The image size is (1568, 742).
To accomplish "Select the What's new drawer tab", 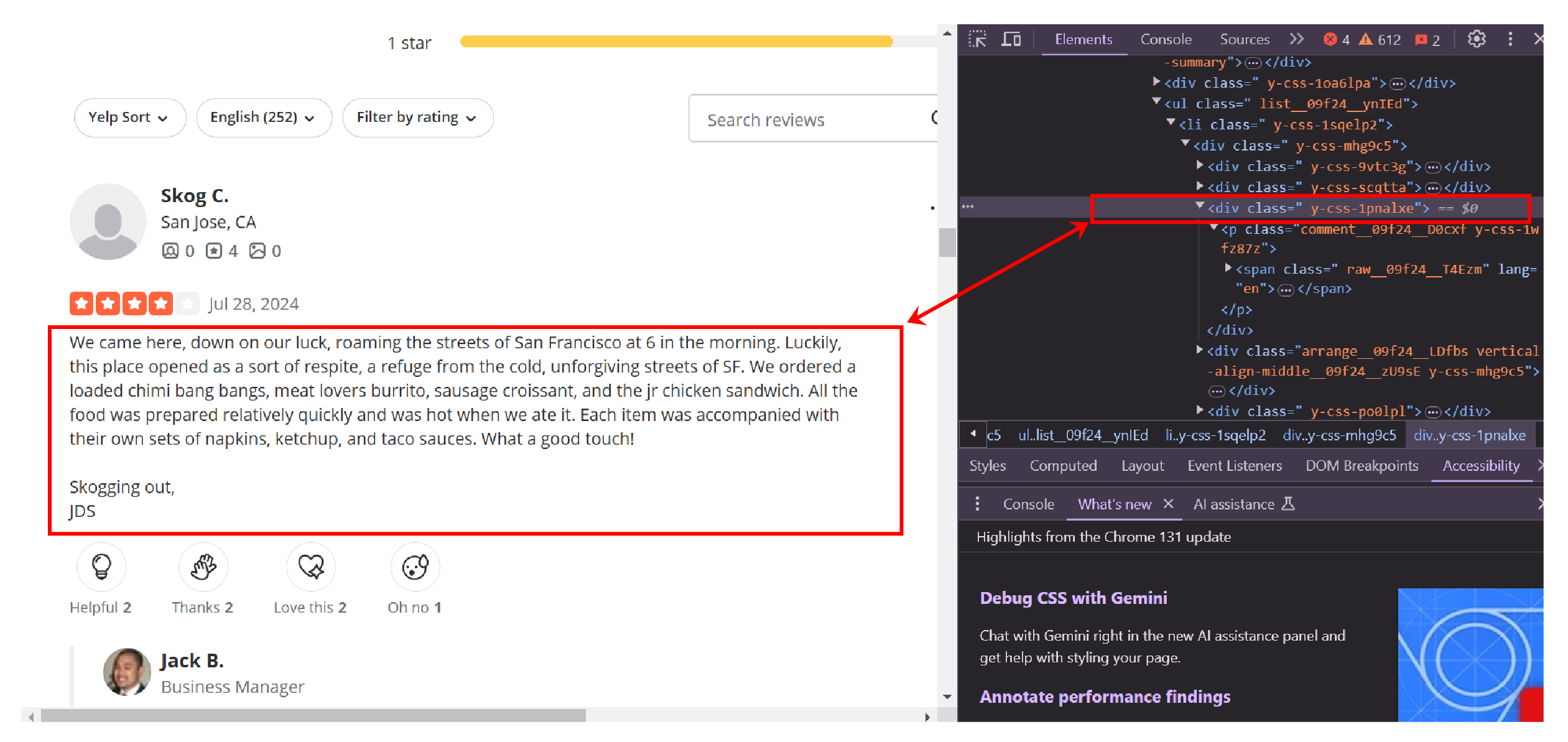I will [1114, 504].
